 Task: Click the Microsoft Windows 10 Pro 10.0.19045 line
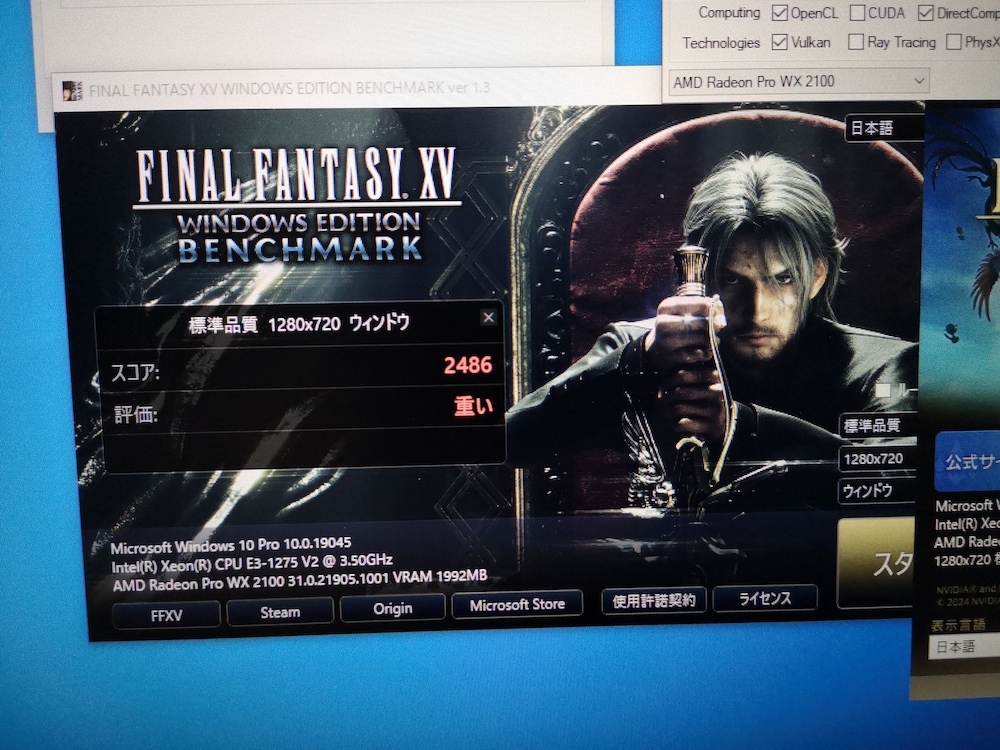231,545
